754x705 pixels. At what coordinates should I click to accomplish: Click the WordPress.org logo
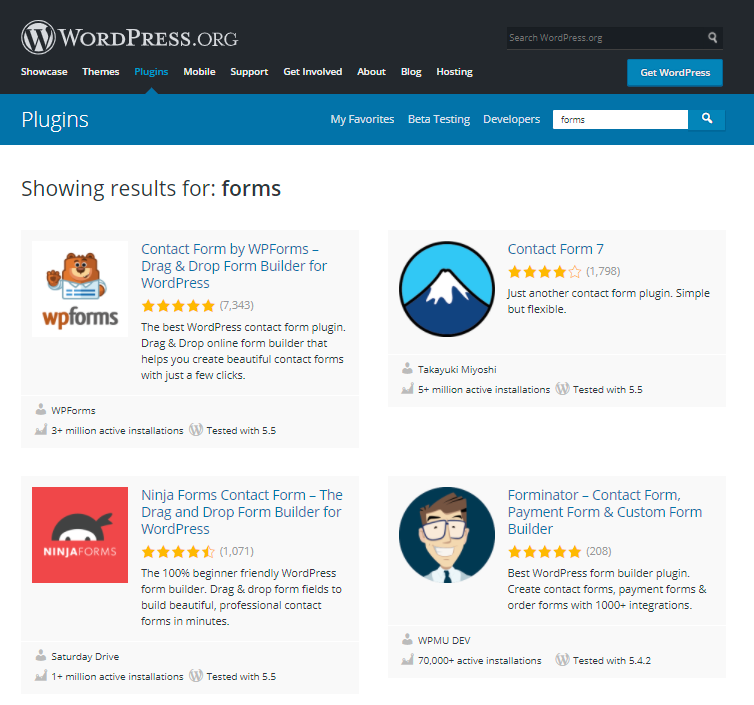(129, 37)
